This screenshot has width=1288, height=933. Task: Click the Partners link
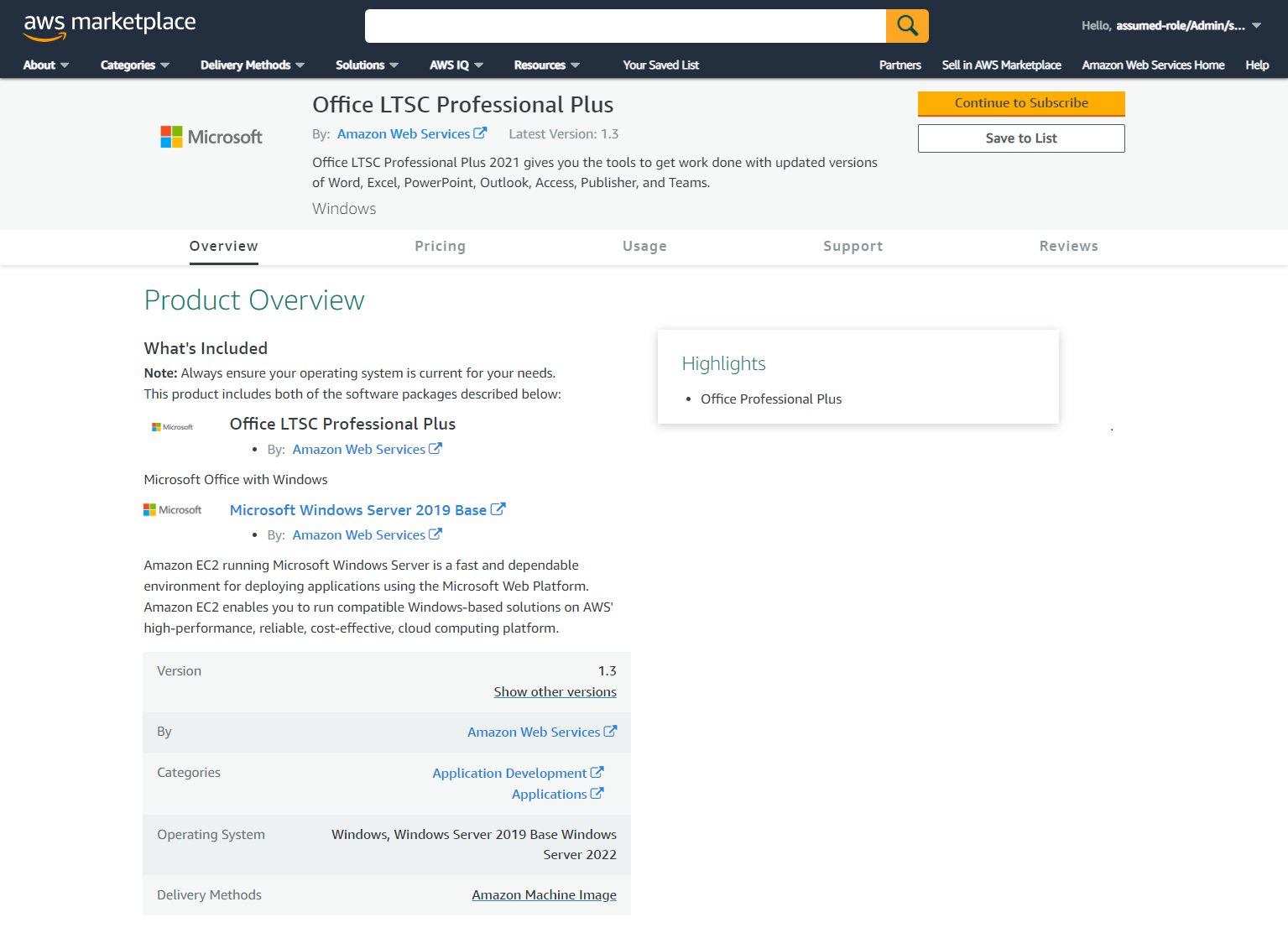(900, 65)
